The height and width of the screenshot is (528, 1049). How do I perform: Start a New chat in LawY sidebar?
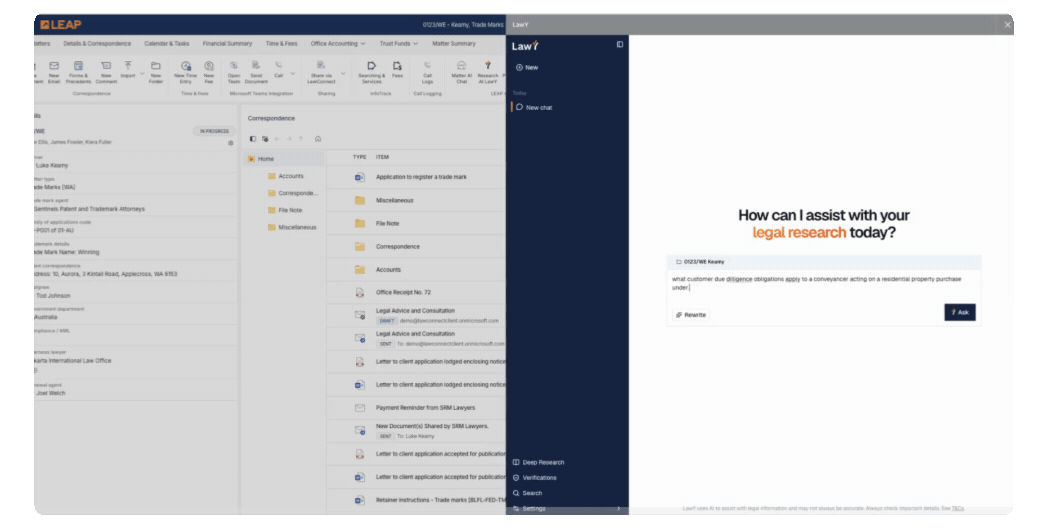tap(527, 68)
